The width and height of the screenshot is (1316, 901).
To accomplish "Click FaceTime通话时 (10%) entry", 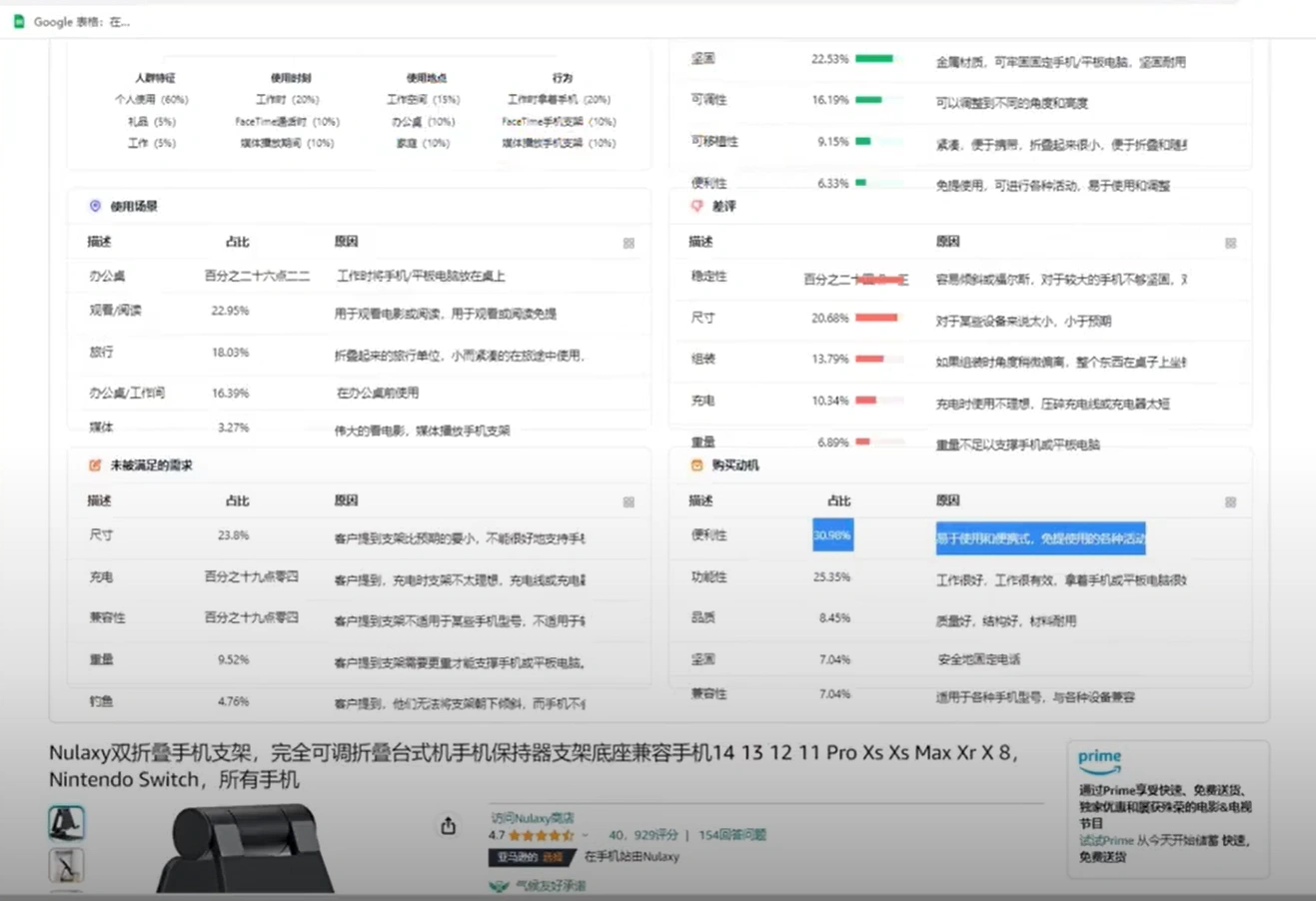I will (x=287, y=122).
